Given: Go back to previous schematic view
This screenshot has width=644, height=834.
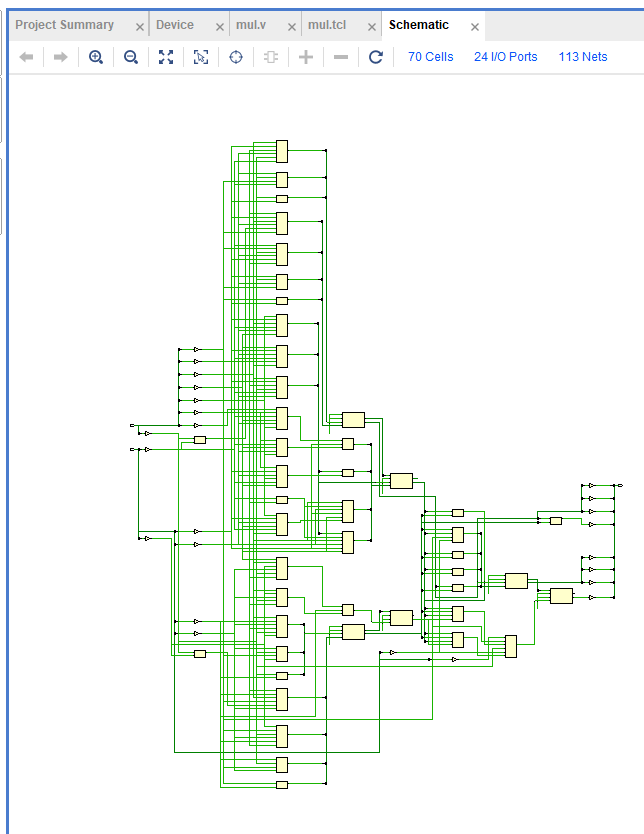Looking at the screenshot, I should coord(26,57).
